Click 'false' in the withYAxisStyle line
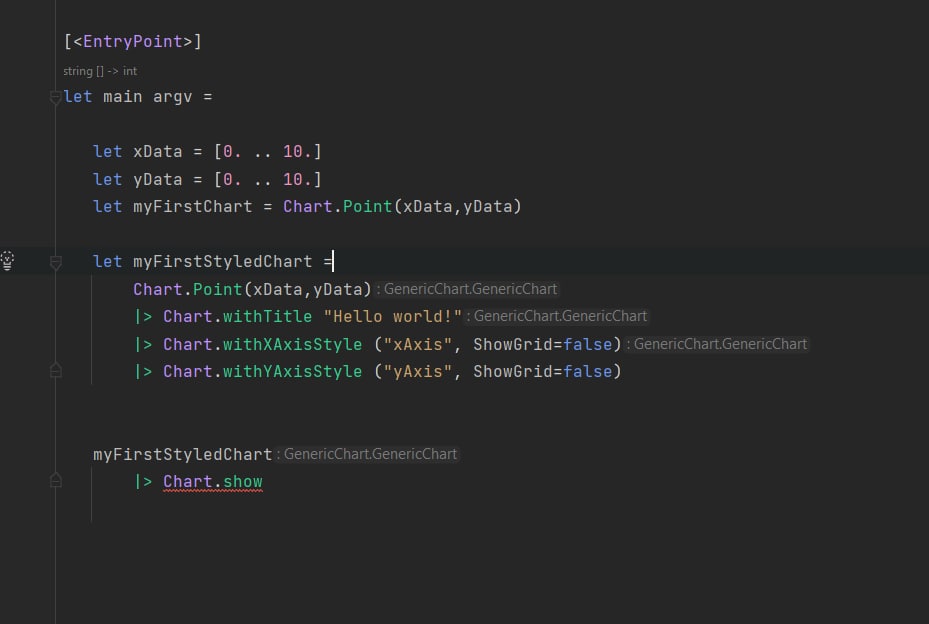This screenshot has width=929, height=624. pyautogui.click(x=587, y=372)
